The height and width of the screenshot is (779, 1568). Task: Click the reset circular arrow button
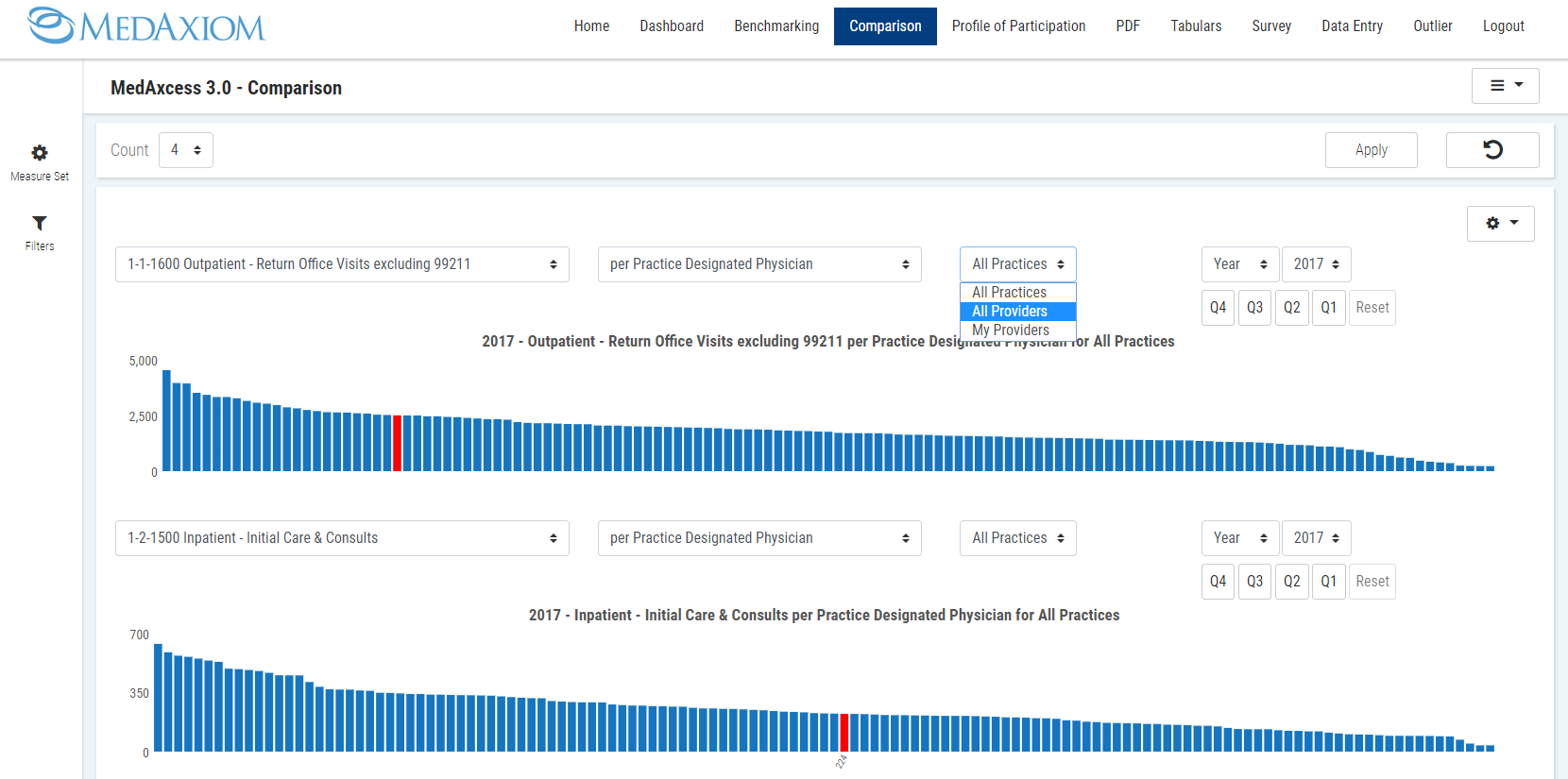pyautogui.click(x=1491, y=150)
